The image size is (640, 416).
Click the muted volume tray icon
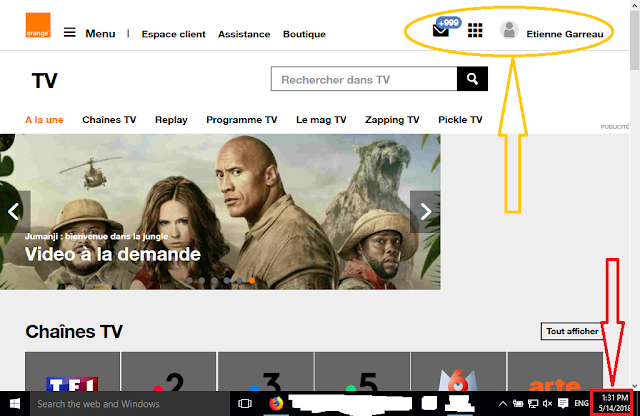point(547,404)
